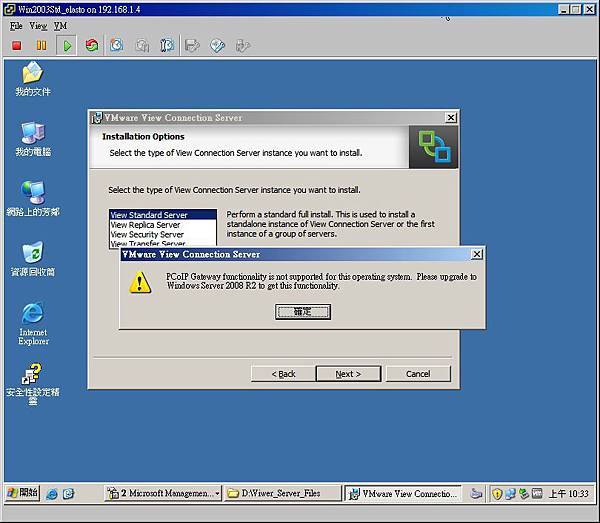Select View Replica Server list item
Image resolution: width=600 pixels, height=523 pixels.
pyautogui.click(x=163, y=225)
